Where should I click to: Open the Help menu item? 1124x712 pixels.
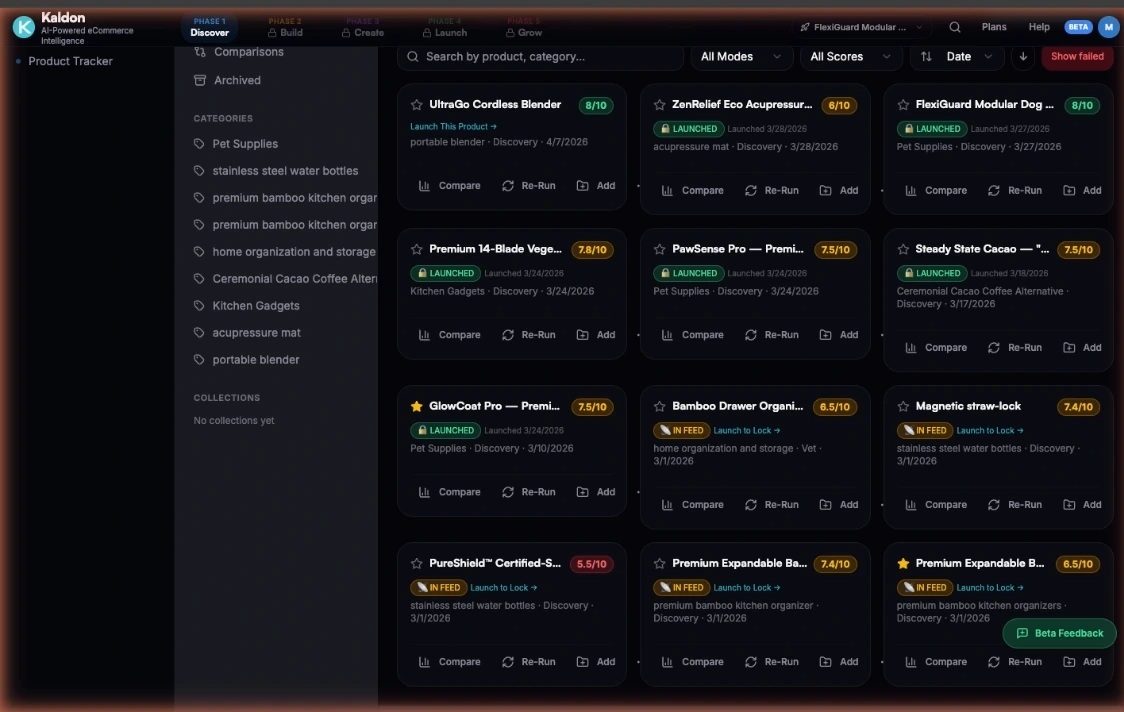coord(1039,27)
